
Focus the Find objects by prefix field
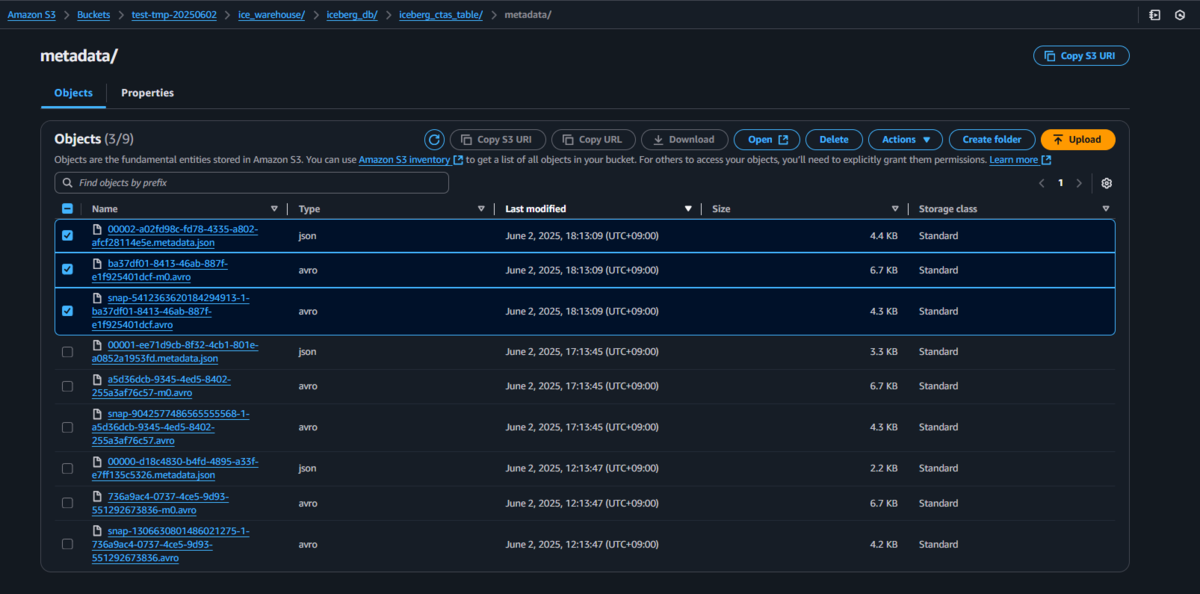point(252,183)
